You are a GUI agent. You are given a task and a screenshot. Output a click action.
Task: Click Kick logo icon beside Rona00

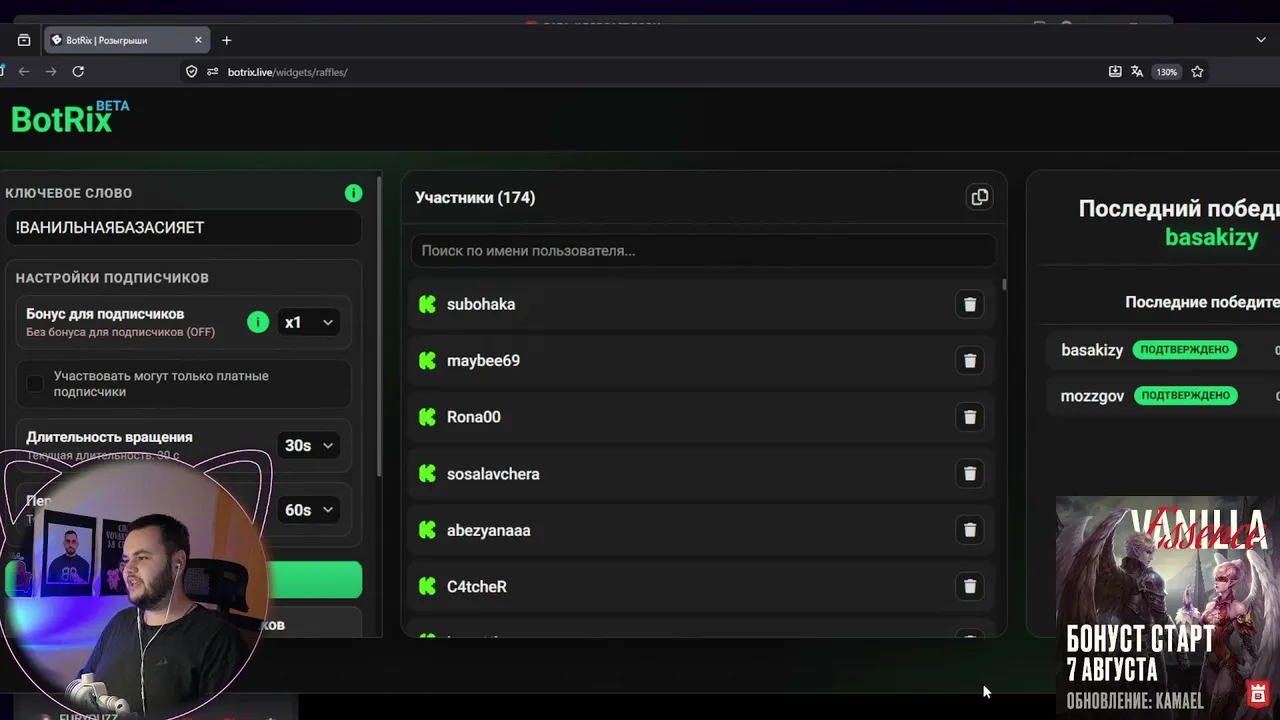coord(427,417)
